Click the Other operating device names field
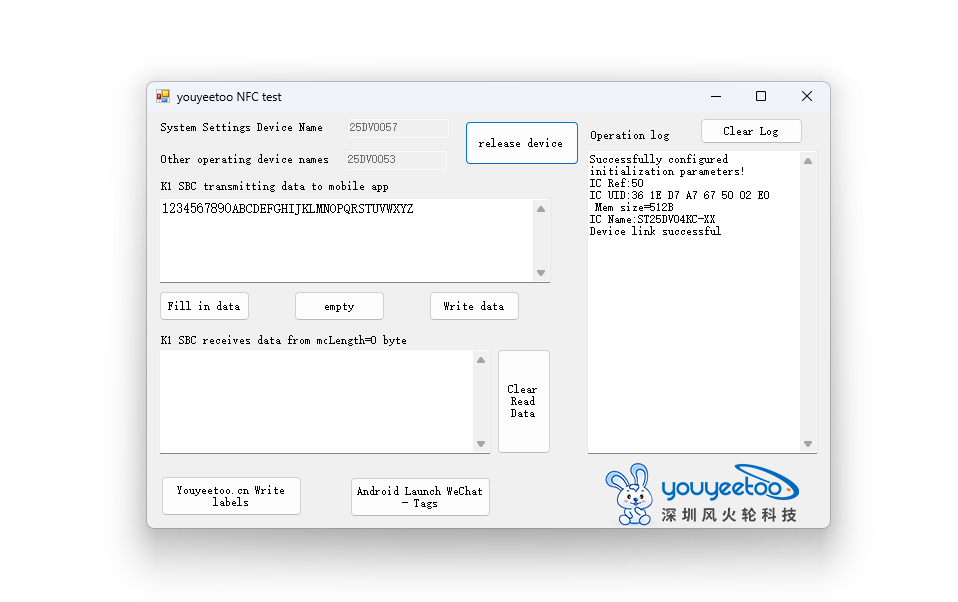The image size is (958, 602). click(x=395, y=160)
